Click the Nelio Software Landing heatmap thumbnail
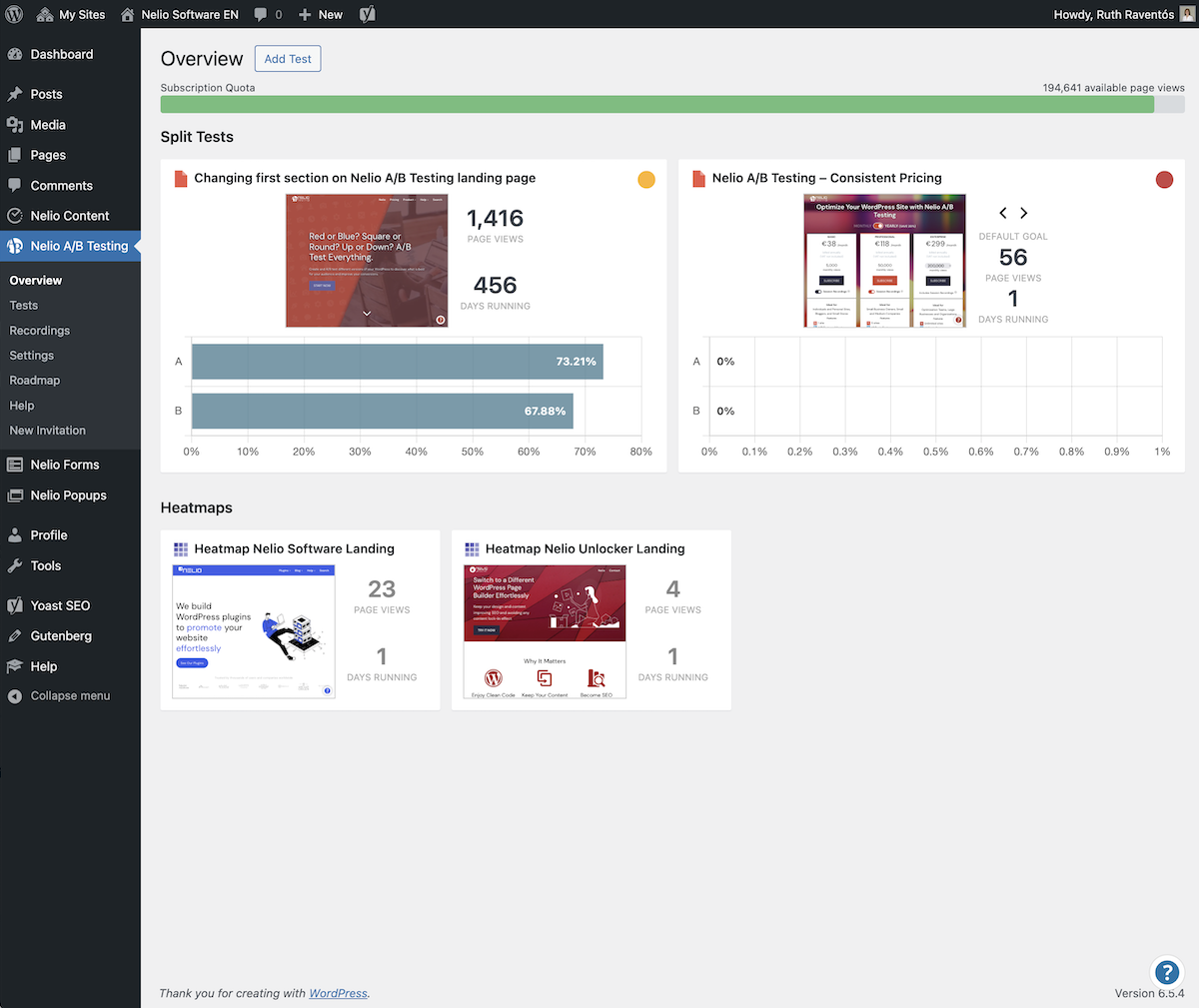Viewport: 1199px width, 1008px height. pos(254,631)
